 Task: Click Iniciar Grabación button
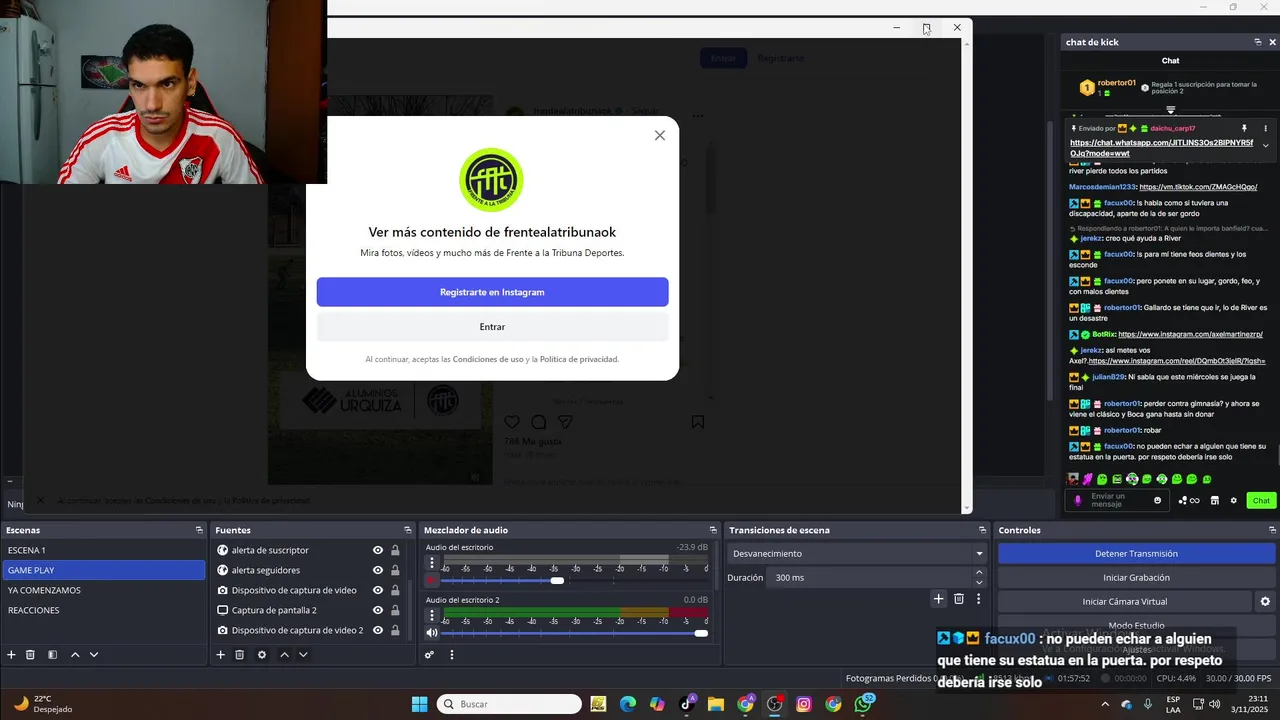(x=1136, y=577)
